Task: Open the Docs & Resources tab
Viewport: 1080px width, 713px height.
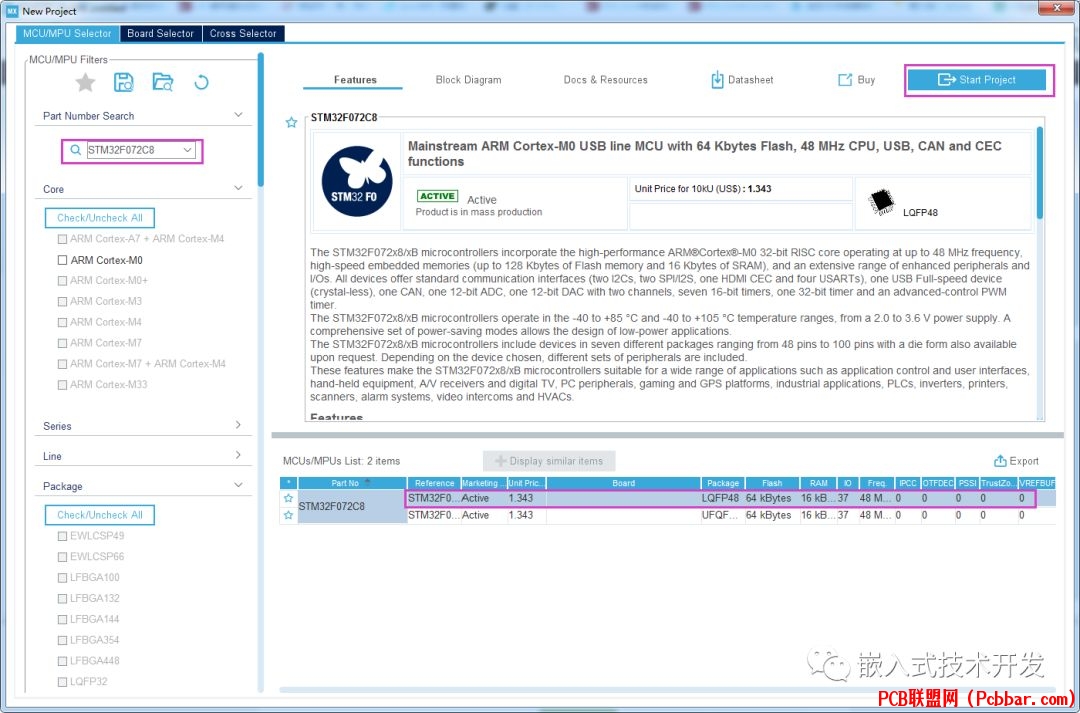Action: (x=605, y=80)
